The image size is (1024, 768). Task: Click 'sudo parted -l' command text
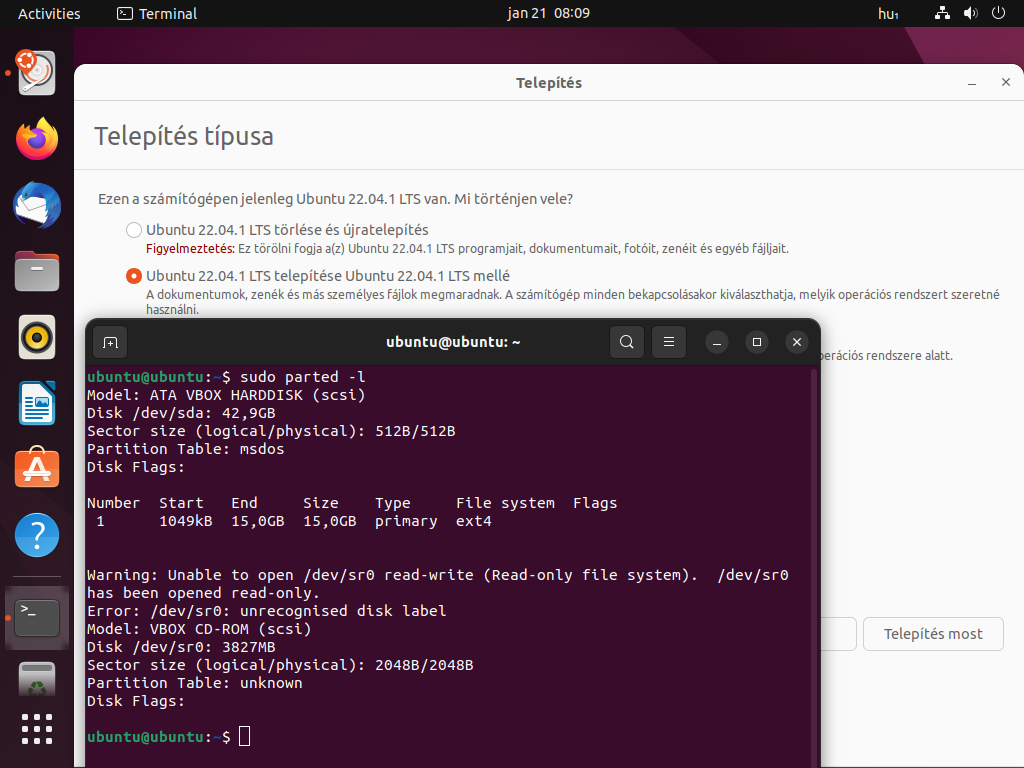302,377
